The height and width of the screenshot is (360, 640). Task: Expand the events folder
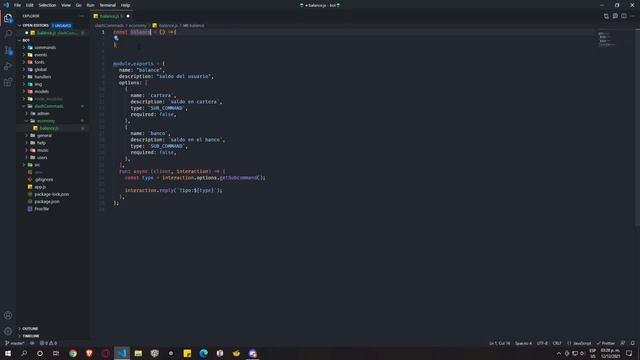point(53,55)
